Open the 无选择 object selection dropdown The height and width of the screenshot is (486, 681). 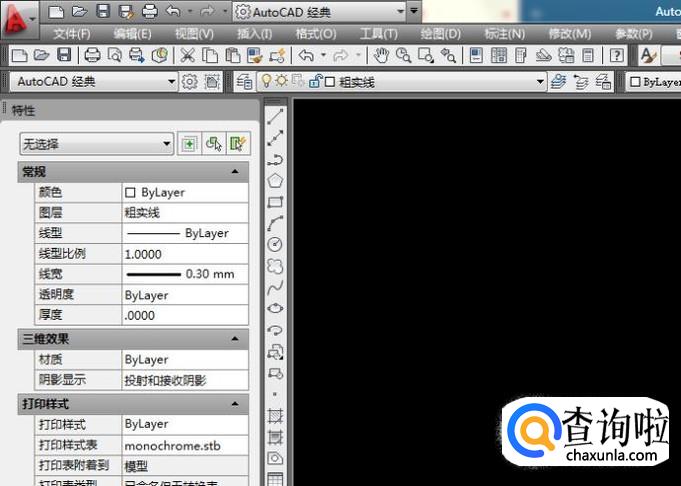tap(97, 144)
